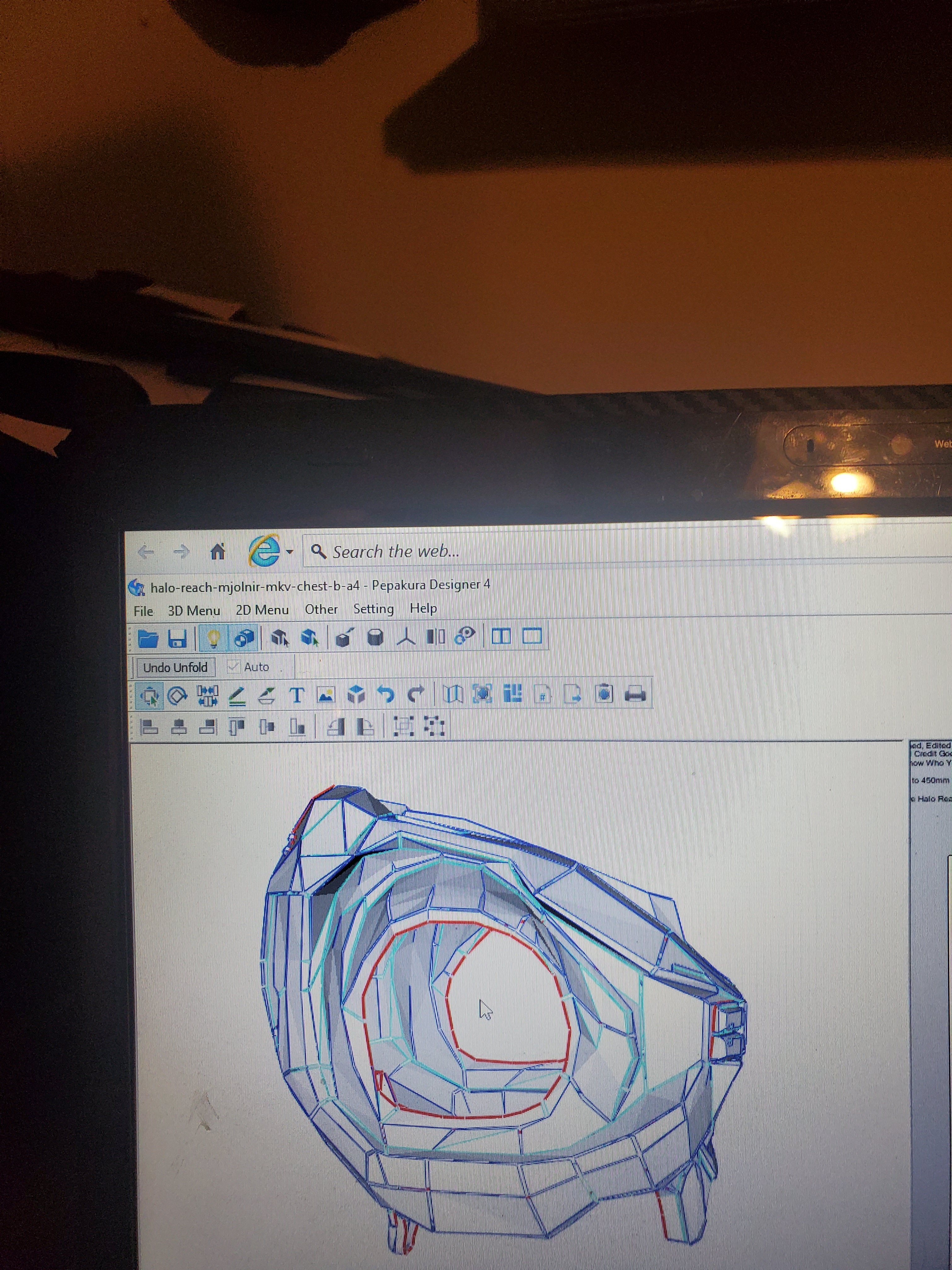Image resolution: width=952 pixels, height=1270 pixels.
Task: Select the 3D model with arrow cursor tool
Action: click(280, 637)
